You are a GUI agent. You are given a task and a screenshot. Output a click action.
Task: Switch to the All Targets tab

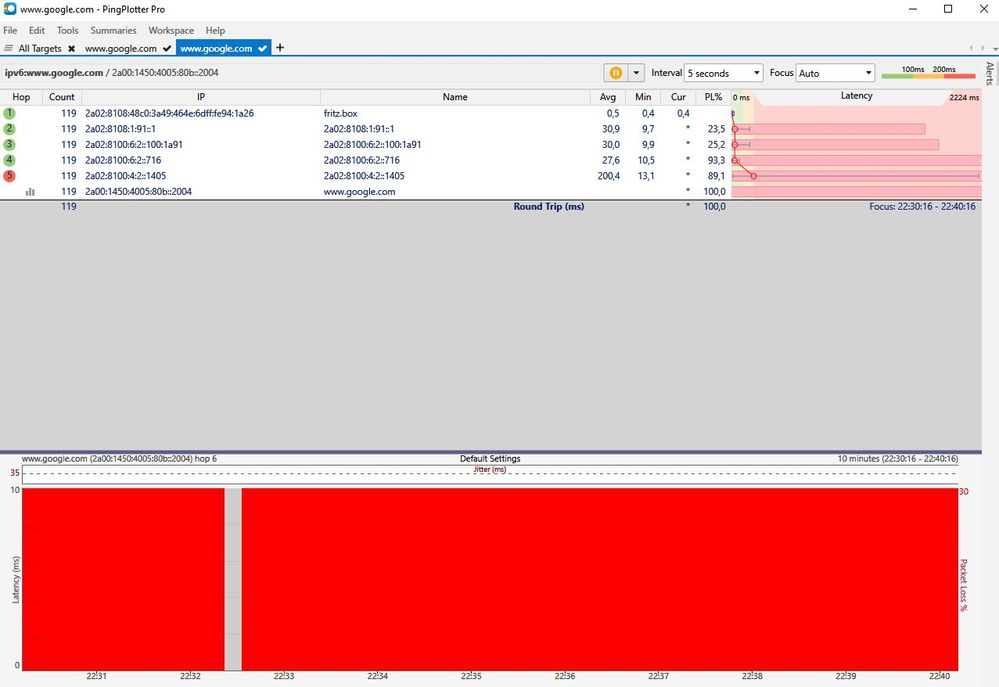tap(40, 48)
